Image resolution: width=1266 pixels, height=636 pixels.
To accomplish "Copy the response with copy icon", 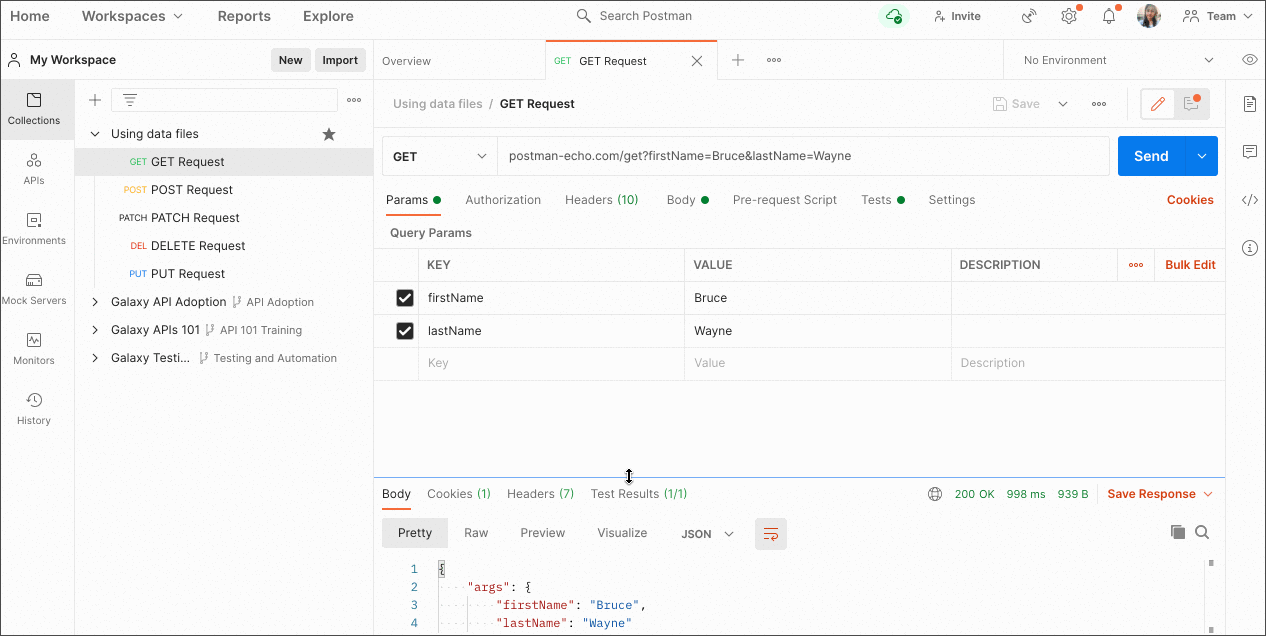I will pyautogui.click(x=1178, y=533).
